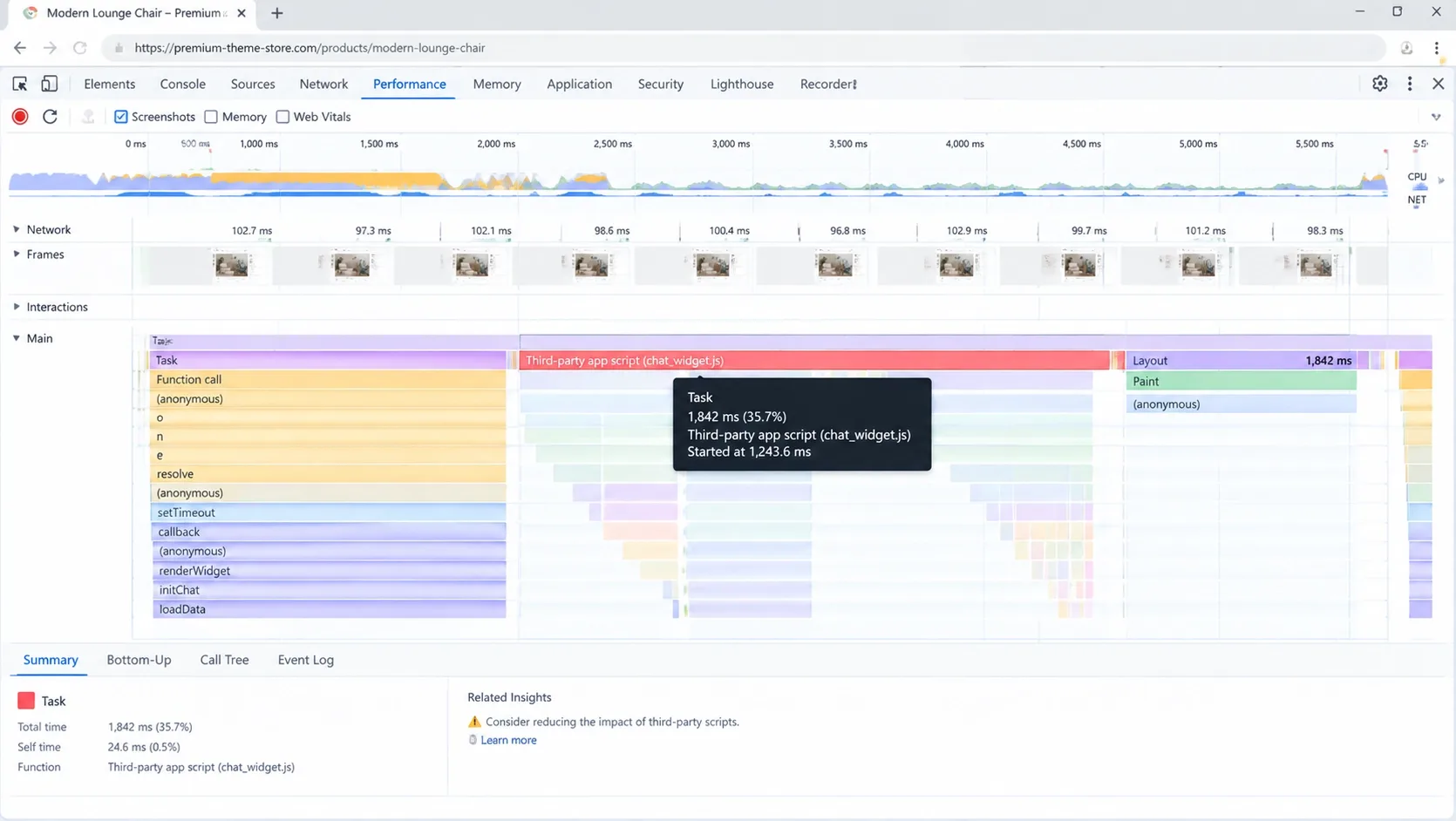Select the green Paint block

coord(1242,381)
